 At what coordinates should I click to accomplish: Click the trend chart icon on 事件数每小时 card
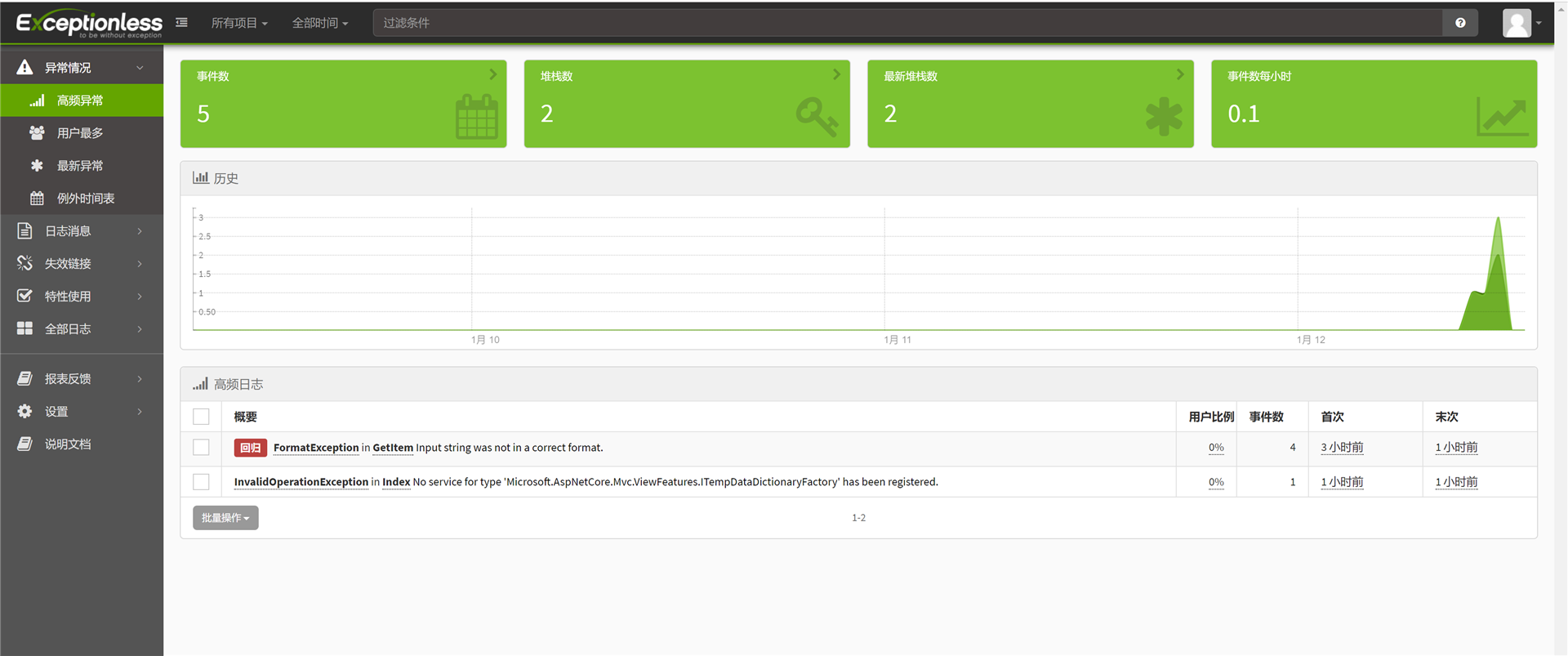coord(1502,117)
